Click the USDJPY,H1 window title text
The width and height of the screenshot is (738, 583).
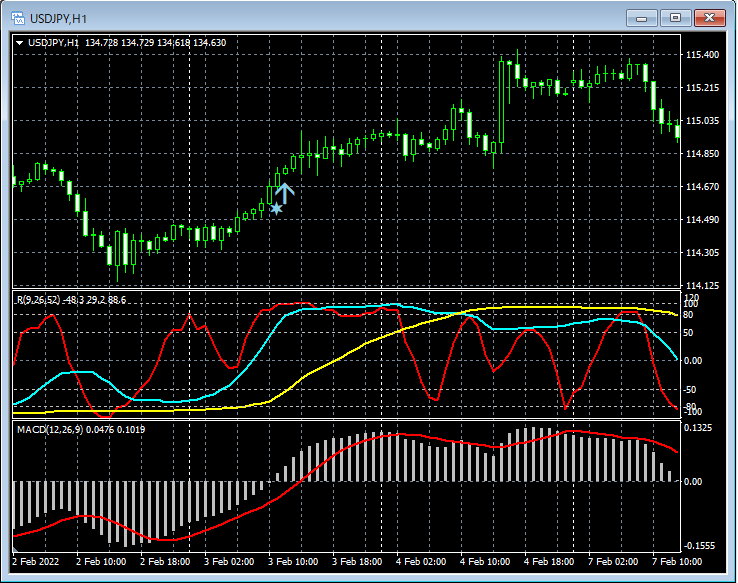click(x=57, y=18)
